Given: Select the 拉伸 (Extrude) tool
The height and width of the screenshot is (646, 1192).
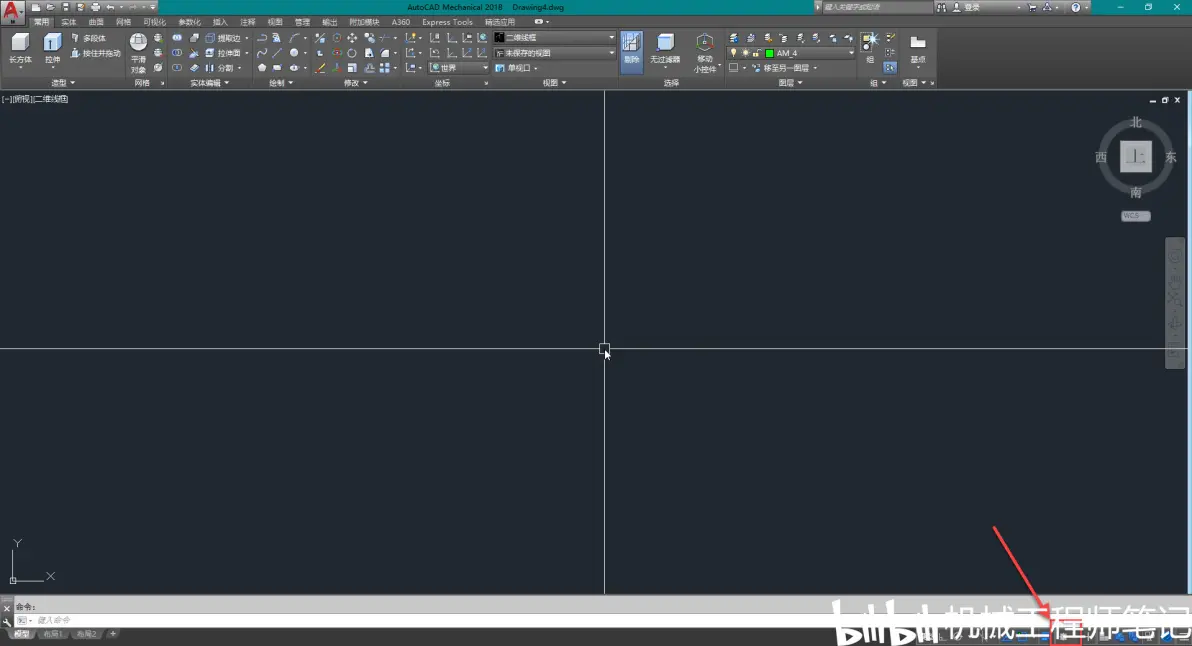Looking at the screenshot, I should click(x=52, y=49).
